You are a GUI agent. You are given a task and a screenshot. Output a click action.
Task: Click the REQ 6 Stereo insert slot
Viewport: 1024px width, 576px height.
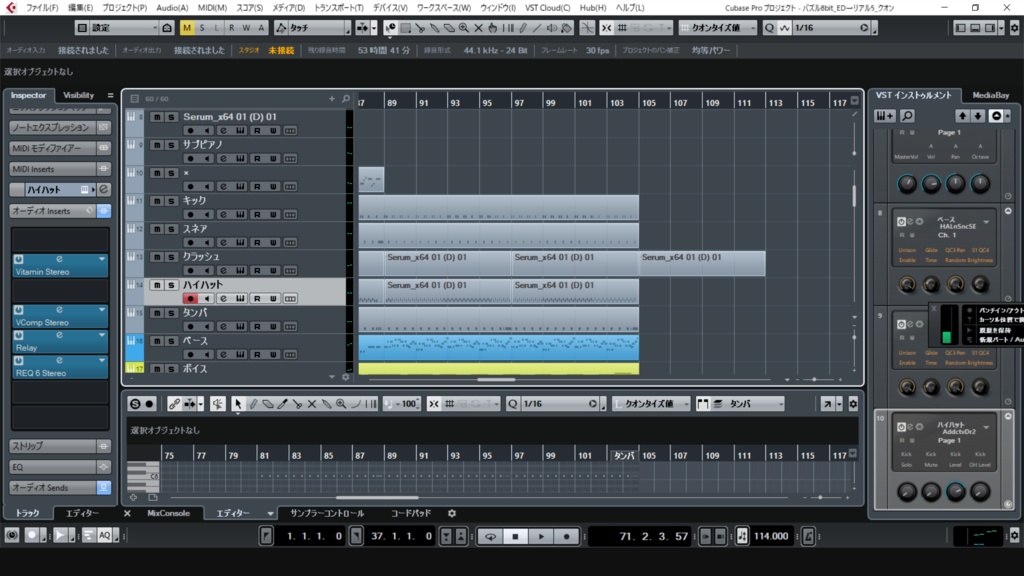pyautogui.click(x=60, y=367)
